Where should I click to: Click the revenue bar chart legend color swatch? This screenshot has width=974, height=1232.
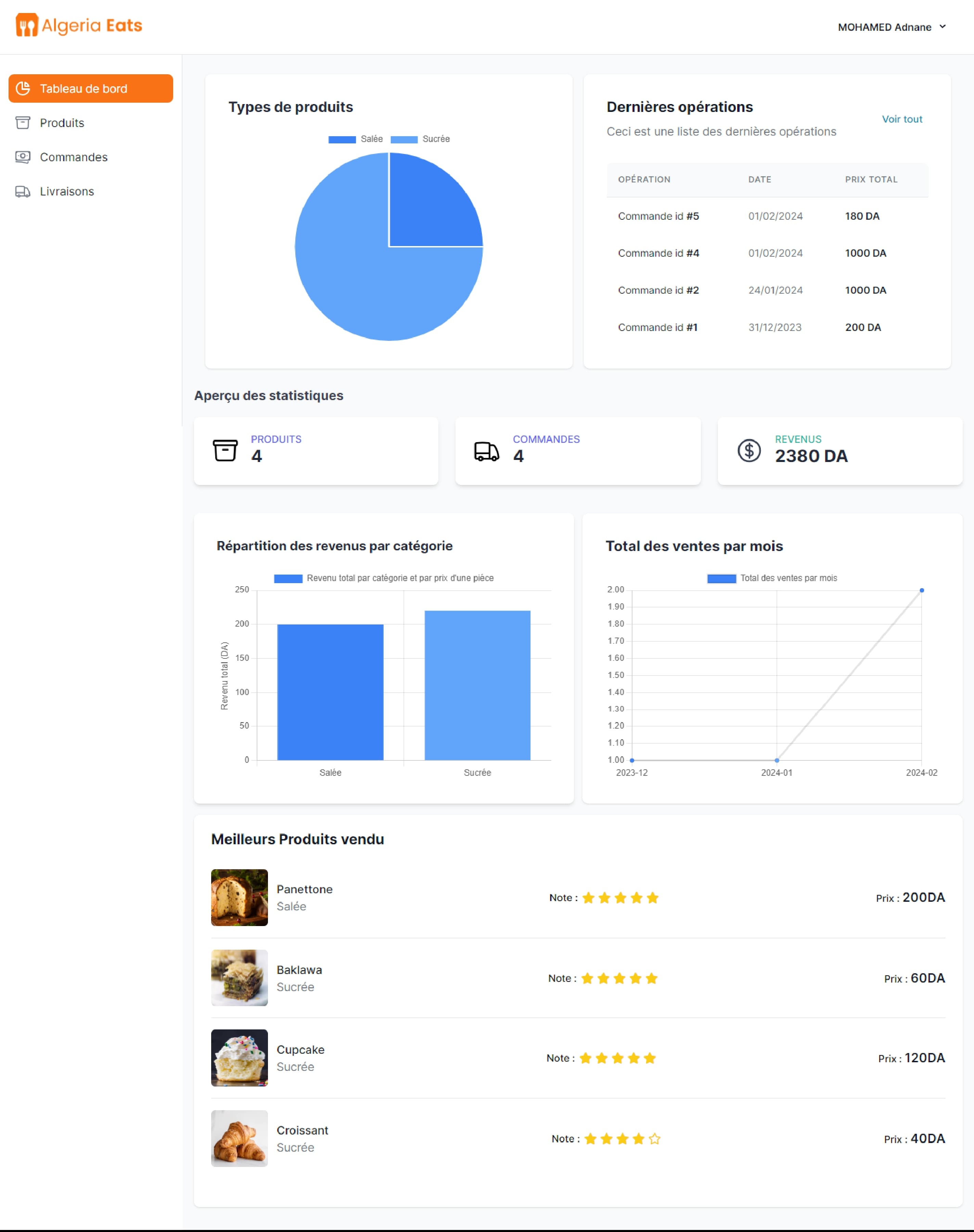[288, 578]
